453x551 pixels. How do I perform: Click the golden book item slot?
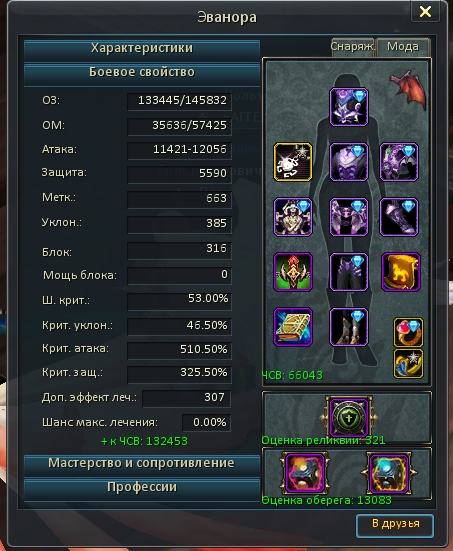click(x=293, y=327)
